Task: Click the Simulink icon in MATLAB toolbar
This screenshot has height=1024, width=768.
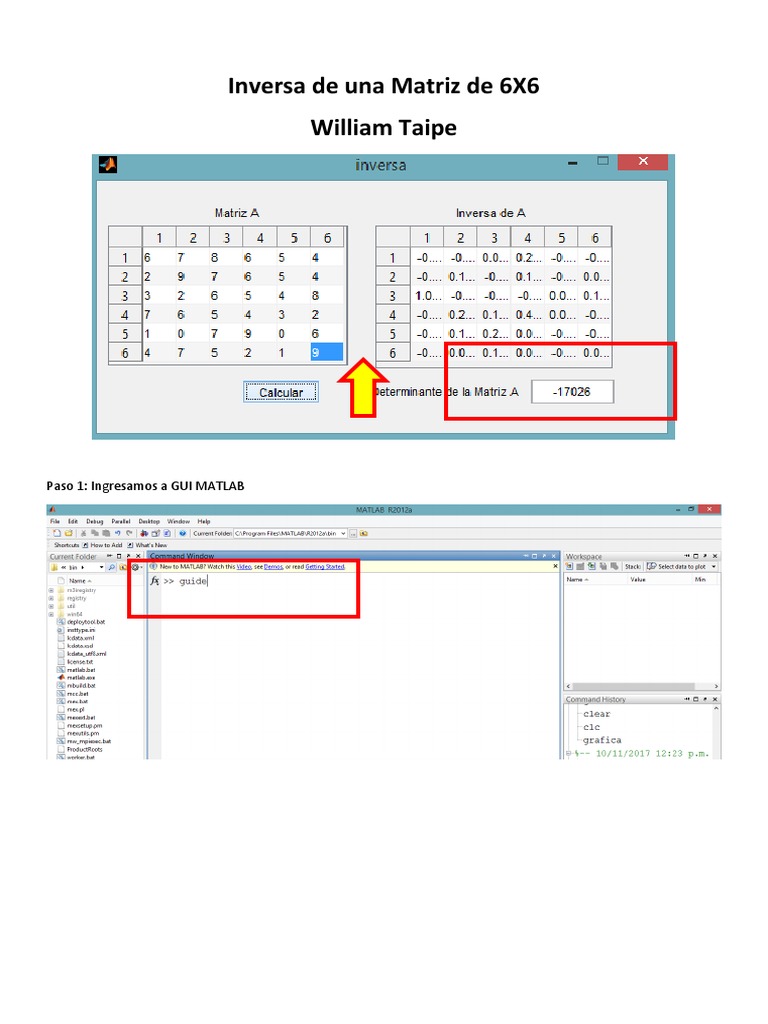Action: (144, 534)
